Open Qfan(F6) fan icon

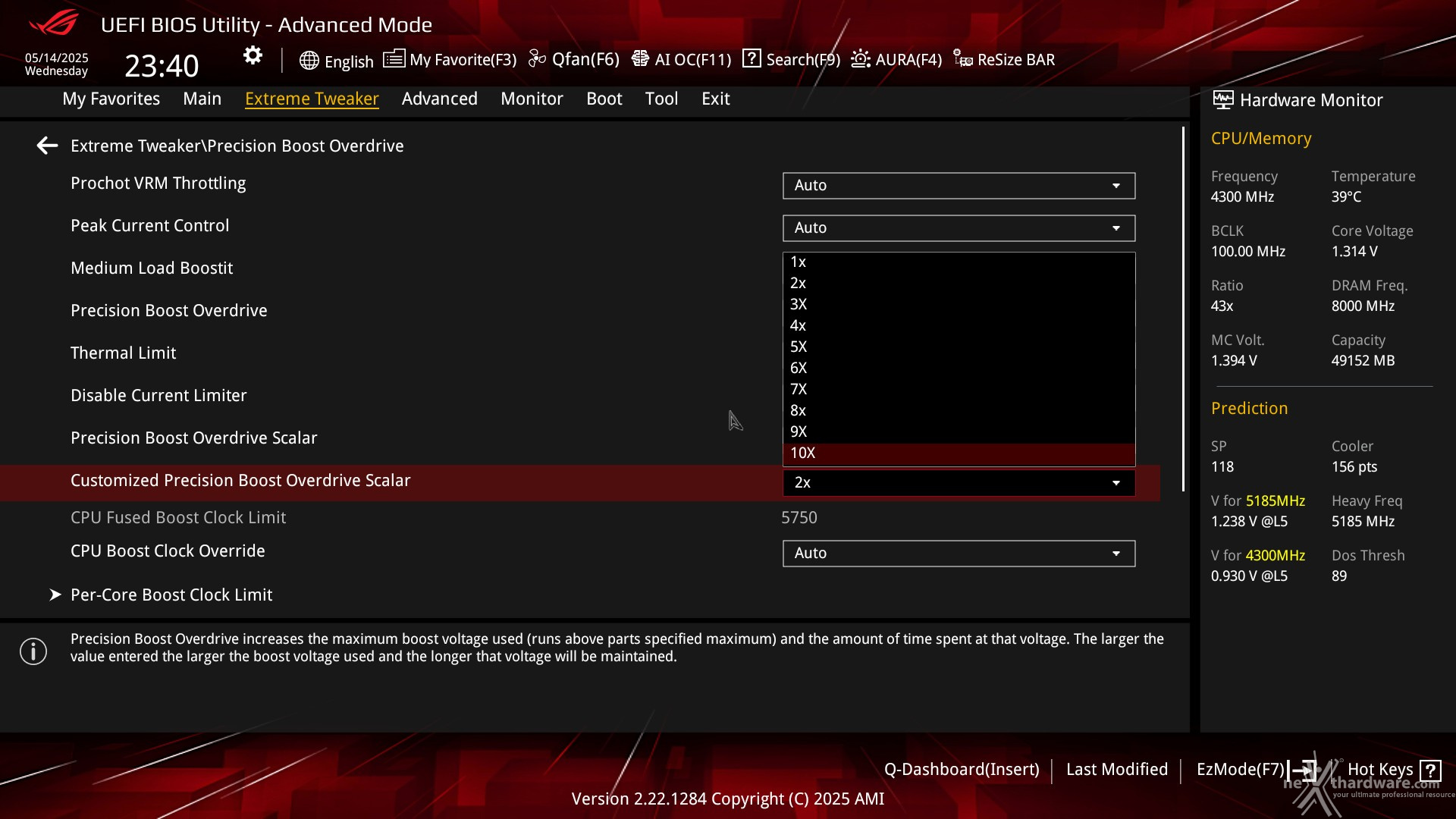pos(537,58)
